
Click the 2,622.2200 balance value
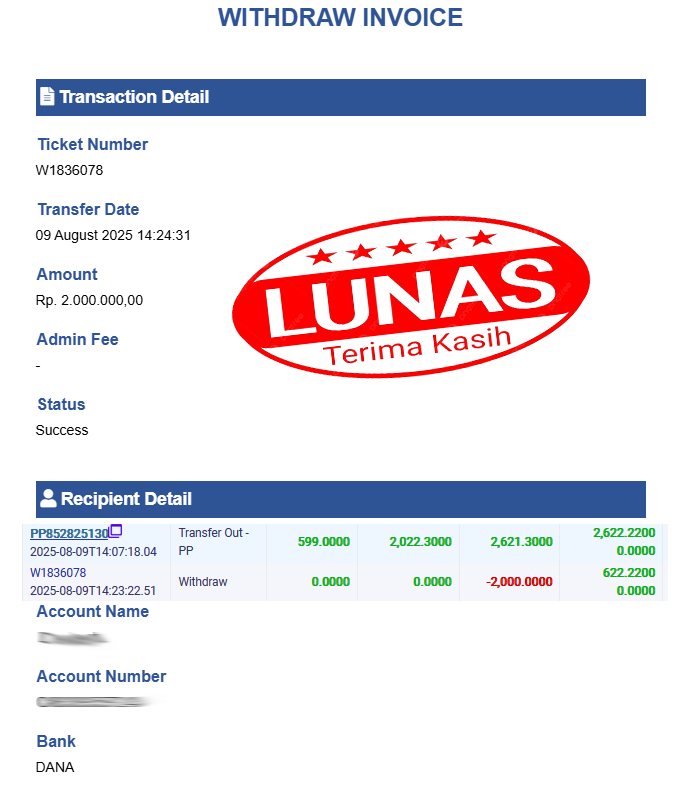tap(624, 532)
